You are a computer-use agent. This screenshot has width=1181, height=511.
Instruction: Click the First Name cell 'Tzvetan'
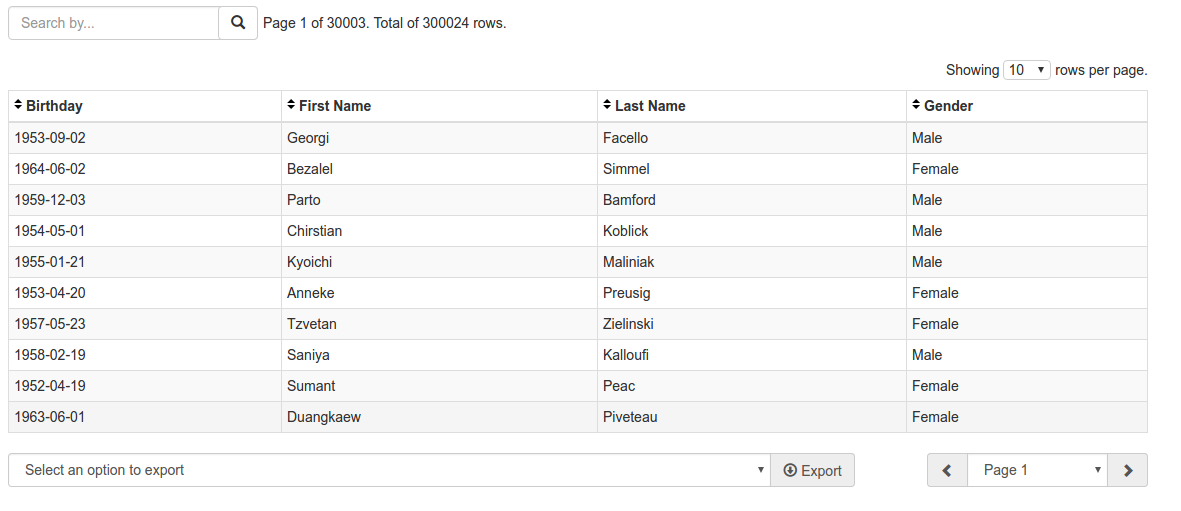click(312, 324)
